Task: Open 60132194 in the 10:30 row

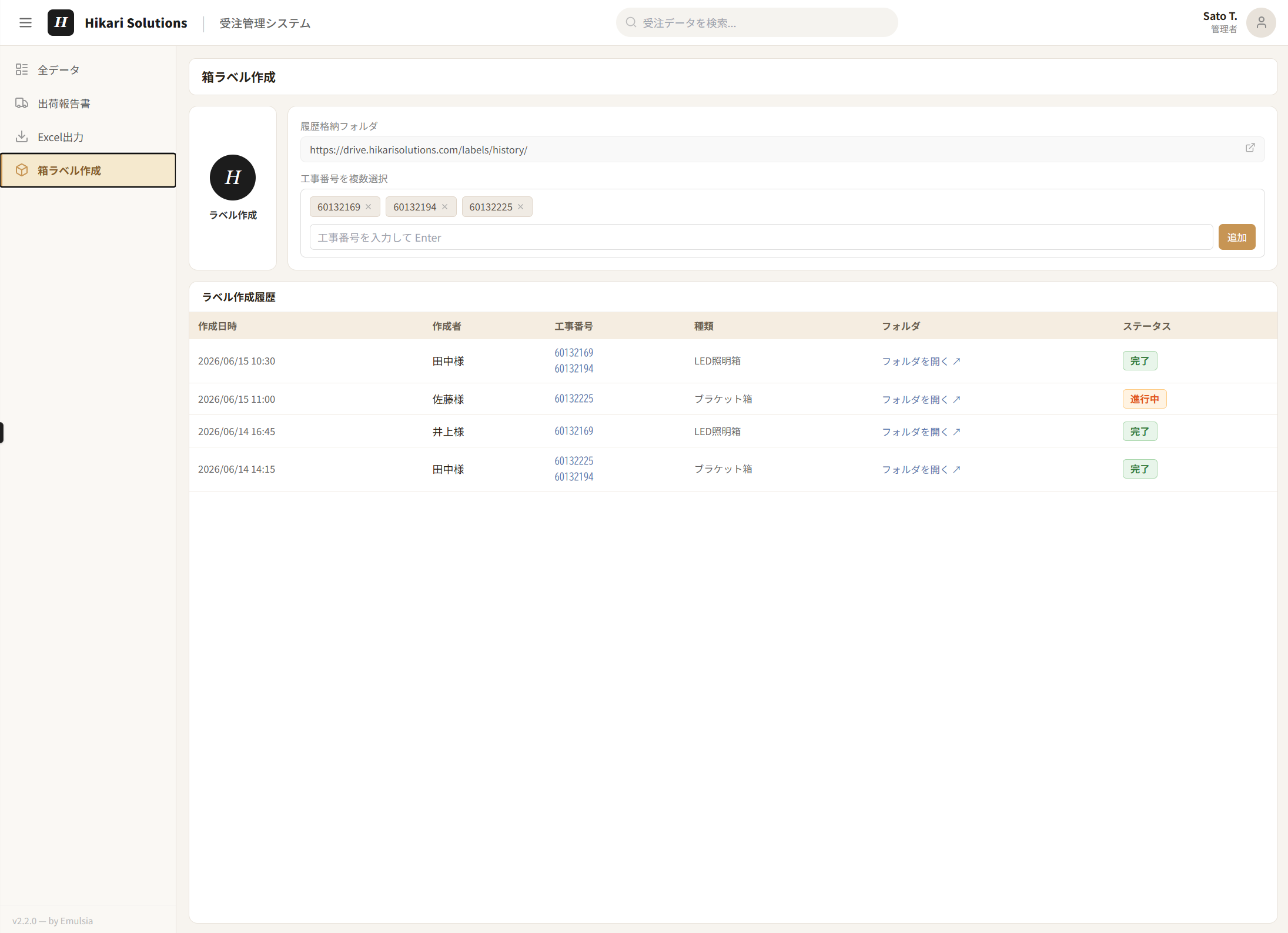Action: [574, 369]
